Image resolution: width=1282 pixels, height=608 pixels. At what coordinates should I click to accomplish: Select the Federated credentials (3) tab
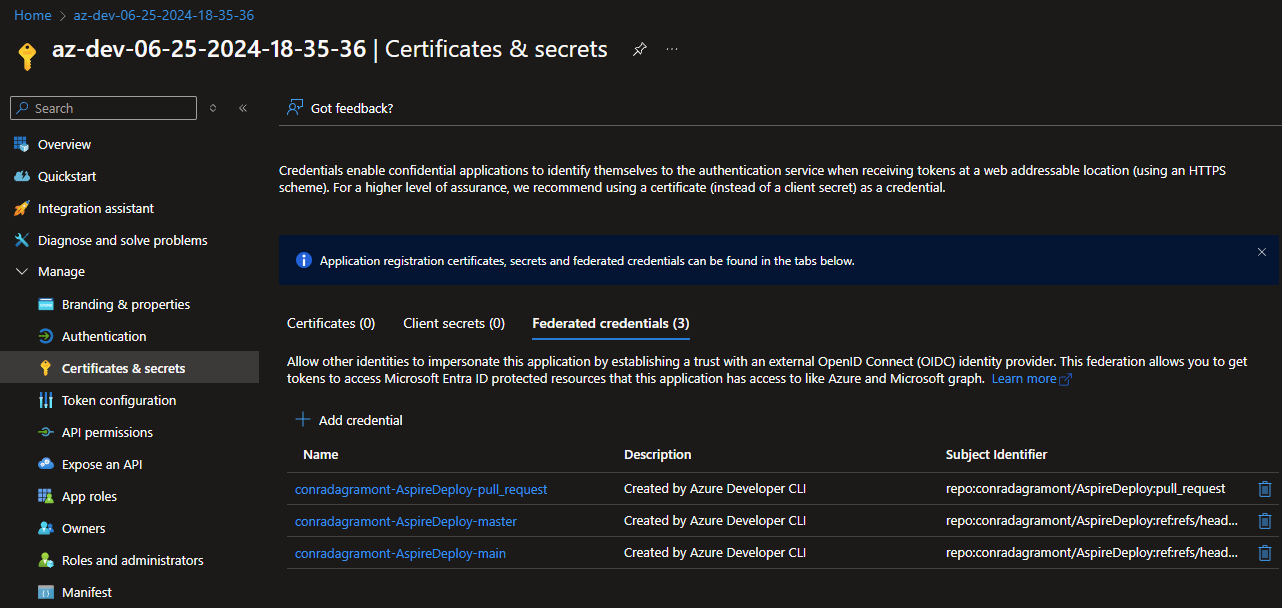[x=611, y=324]
